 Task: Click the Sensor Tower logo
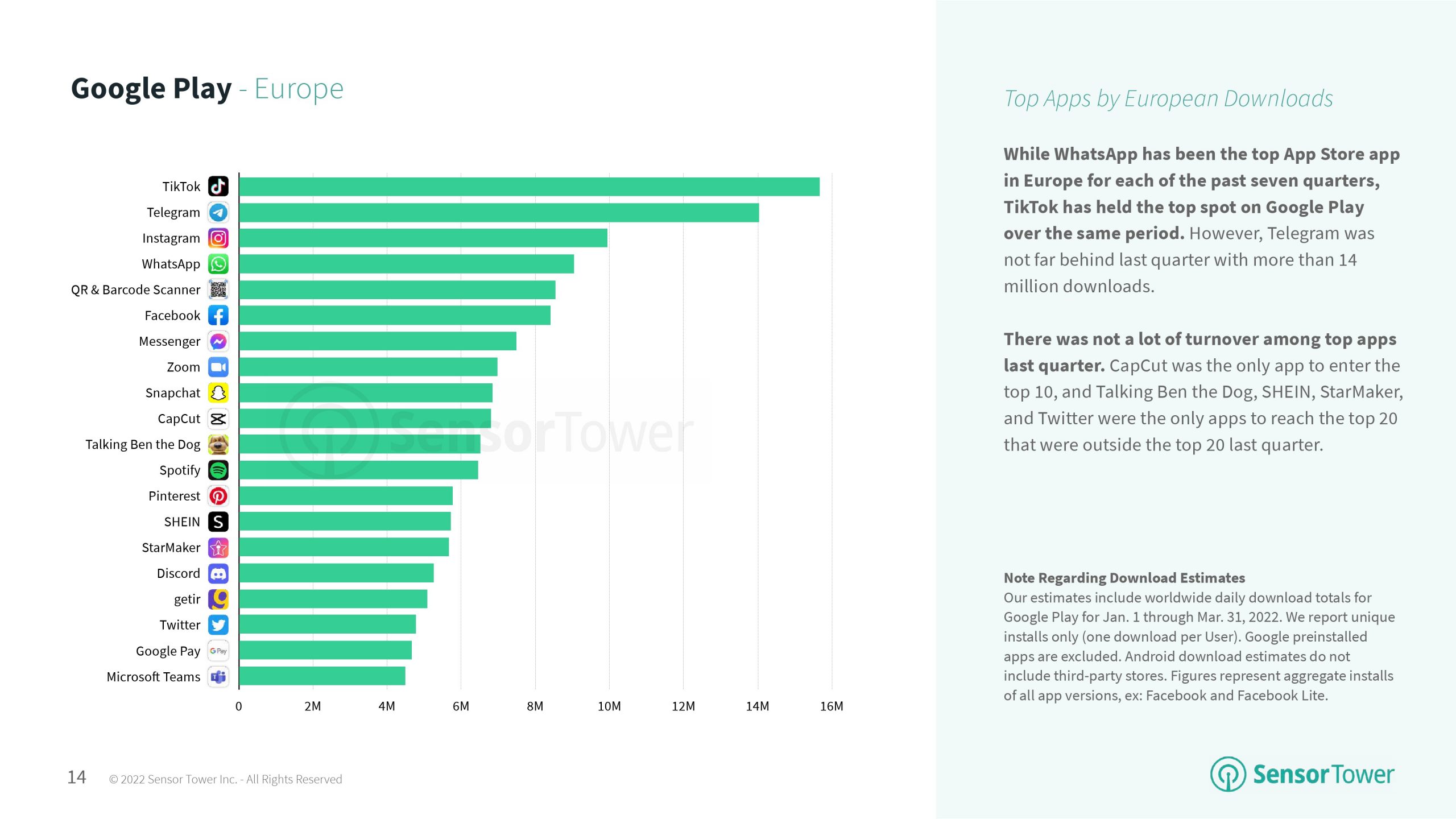[x=1302, y=774]
